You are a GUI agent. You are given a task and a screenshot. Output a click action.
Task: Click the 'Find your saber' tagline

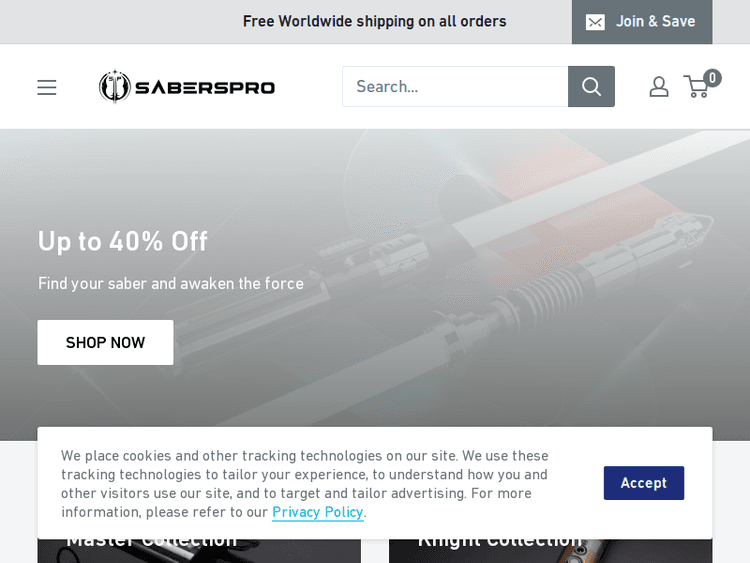pyautogui.click(x=171, y=284)
